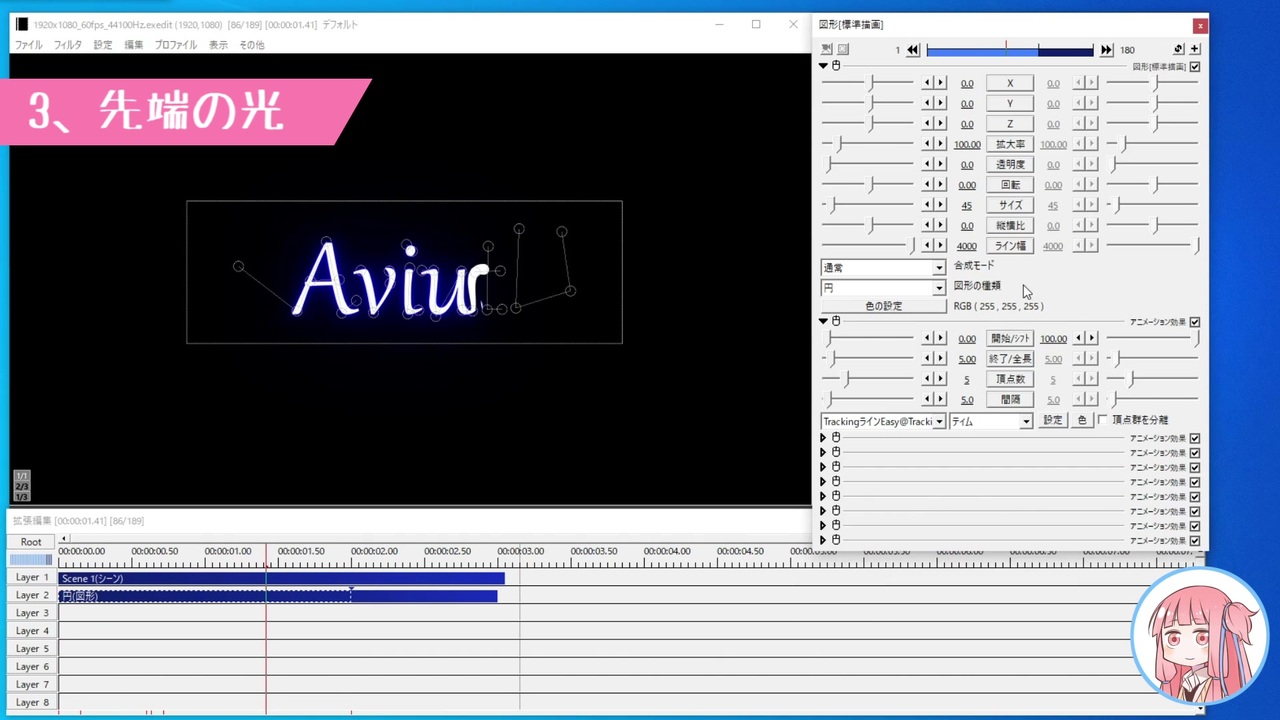Click the clapperboard icon in the settings dialog's top-left corner
Image resolution: width=1280 pixels, height=720 pixels.
(x=826, y=49)
